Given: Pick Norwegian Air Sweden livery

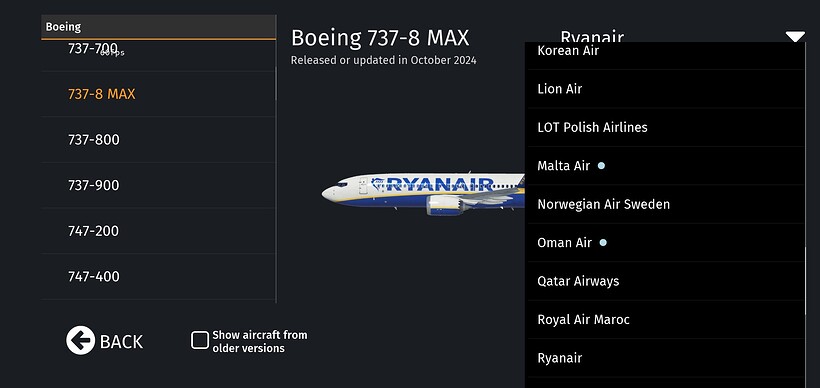Looking at the screenshot, I should point(665,204).
